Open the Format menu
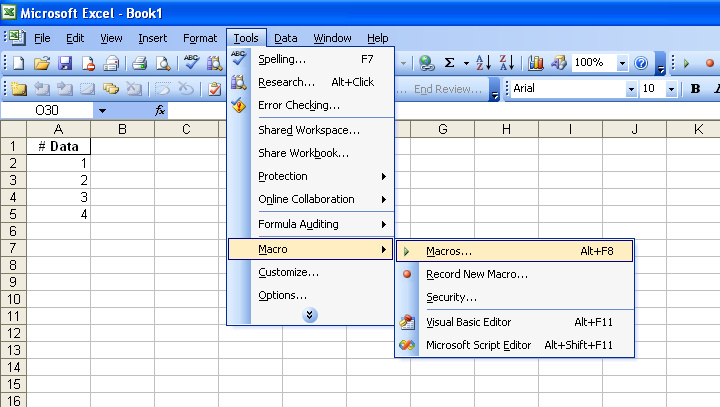The width and height of the screenshot is (720, 407). coord(200,38)
